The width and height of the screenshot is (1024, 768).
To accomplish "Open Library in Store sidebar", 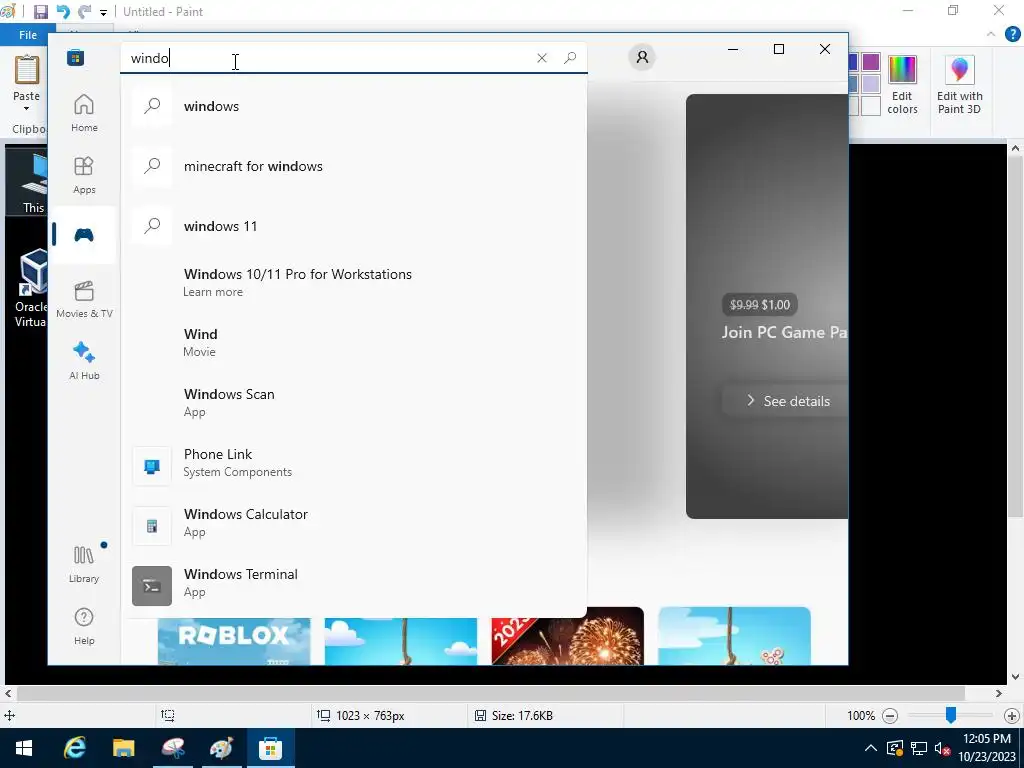I will tap(84, 564).
